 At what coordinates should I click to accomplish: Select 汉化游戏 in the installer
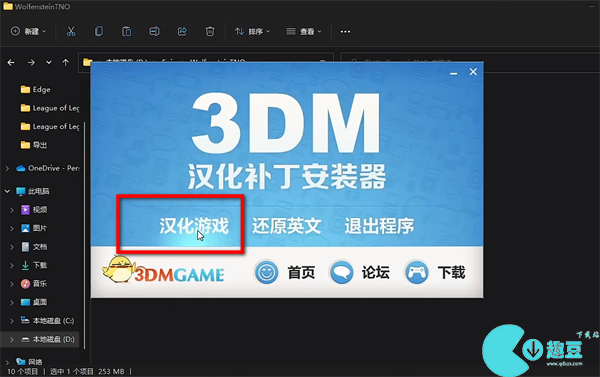194,226
